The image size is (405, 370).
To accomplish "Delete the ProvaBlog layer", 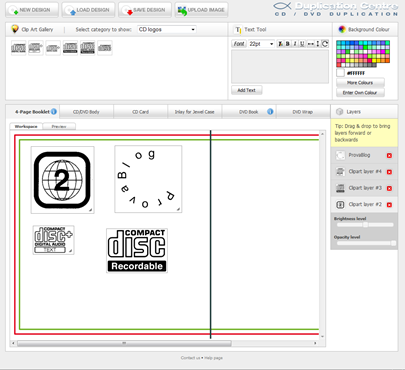I will coord(389,156).
